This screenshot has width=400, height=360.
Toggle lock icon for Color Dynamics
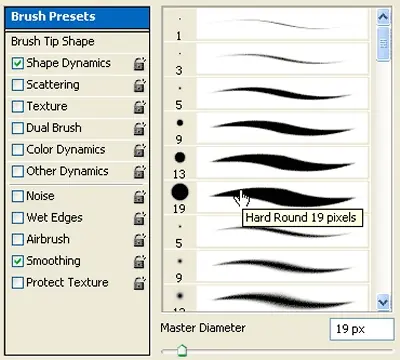140,150
